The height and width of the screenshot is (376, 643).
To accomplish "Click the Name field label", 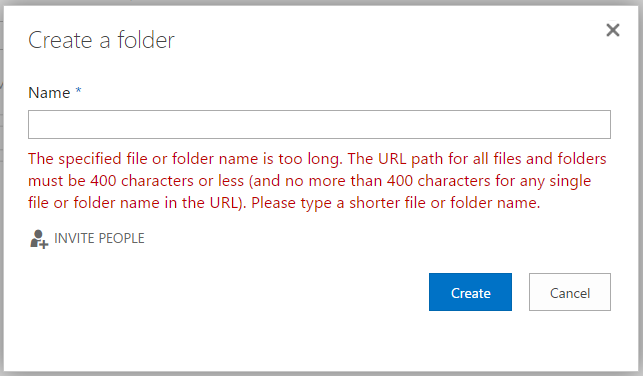I will [x=49, y=93].
